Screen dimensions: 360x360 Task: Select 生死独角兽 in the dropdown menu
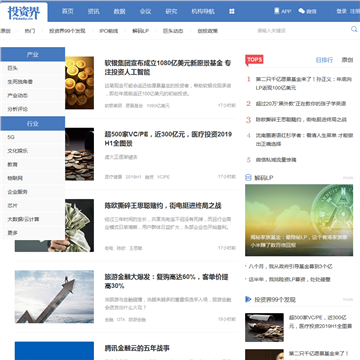coord(33,82)
